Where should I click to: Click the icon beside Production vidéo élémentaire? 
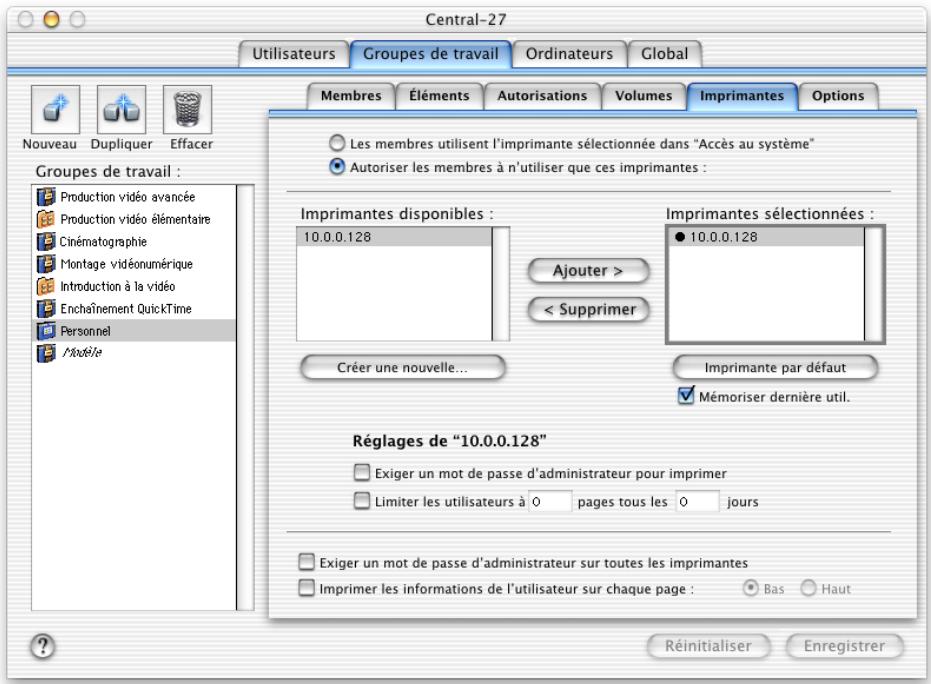pos(46,219)
